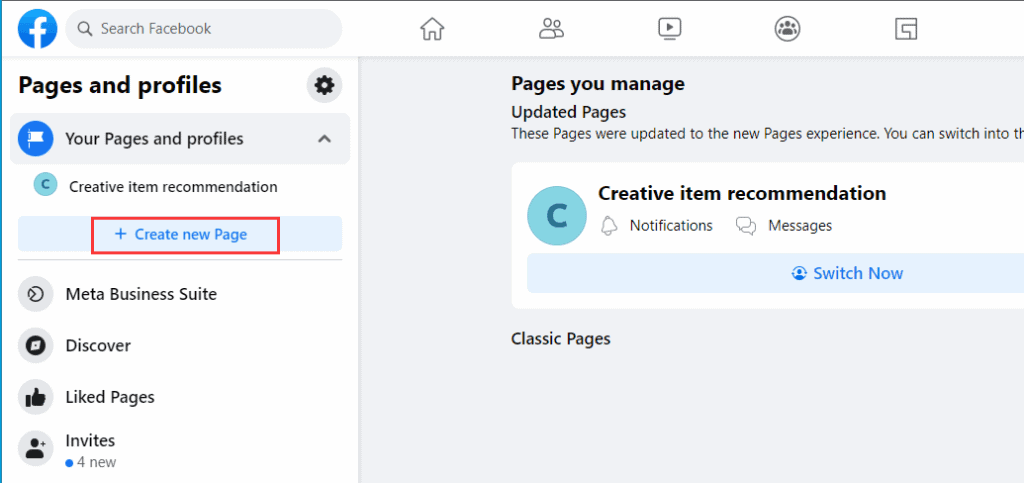Collapse Your Pages and profiles chevron
This screenshot has height=483, width=1024.
click(x=325, y=138)
